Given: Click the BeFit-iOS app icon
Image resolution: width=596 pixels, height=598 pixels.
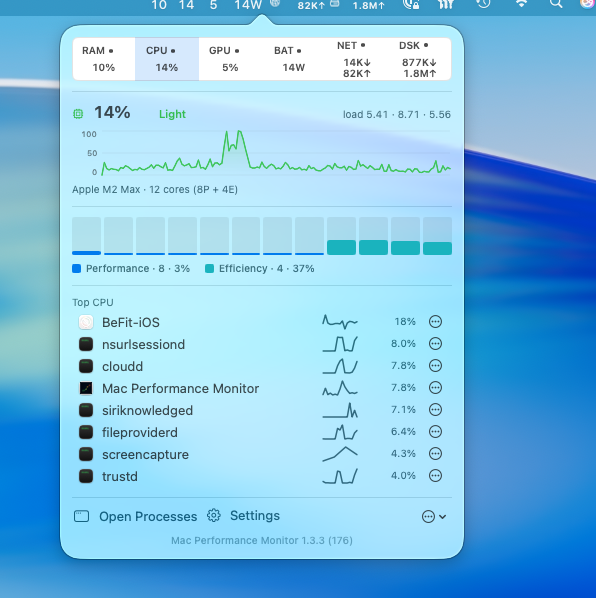Looking at the screenshot, I should pyautogui.click(x=86, y=322).
